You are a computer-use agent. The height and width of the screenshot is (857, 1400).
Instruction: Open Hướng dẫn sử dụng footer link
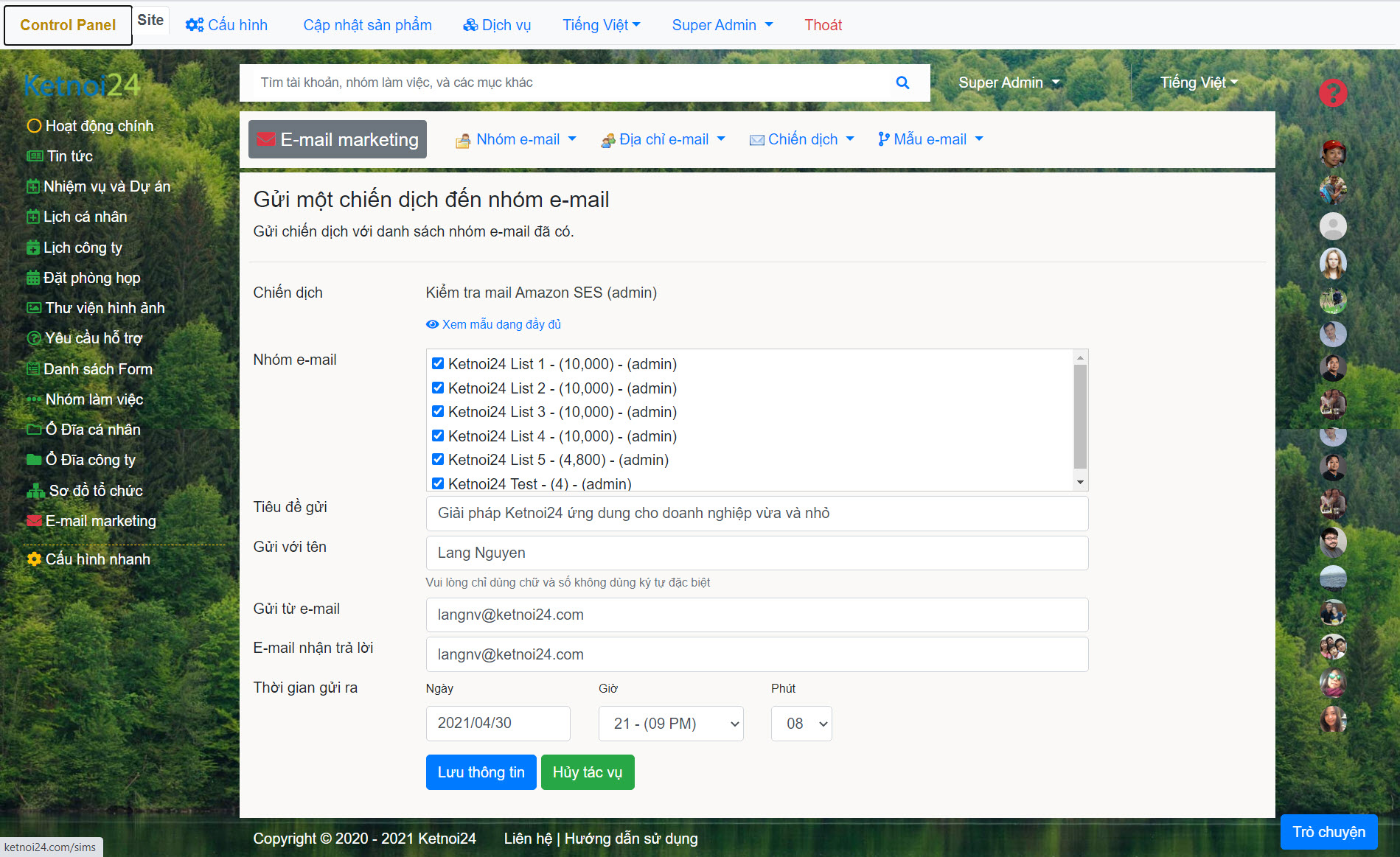[631, 839]
